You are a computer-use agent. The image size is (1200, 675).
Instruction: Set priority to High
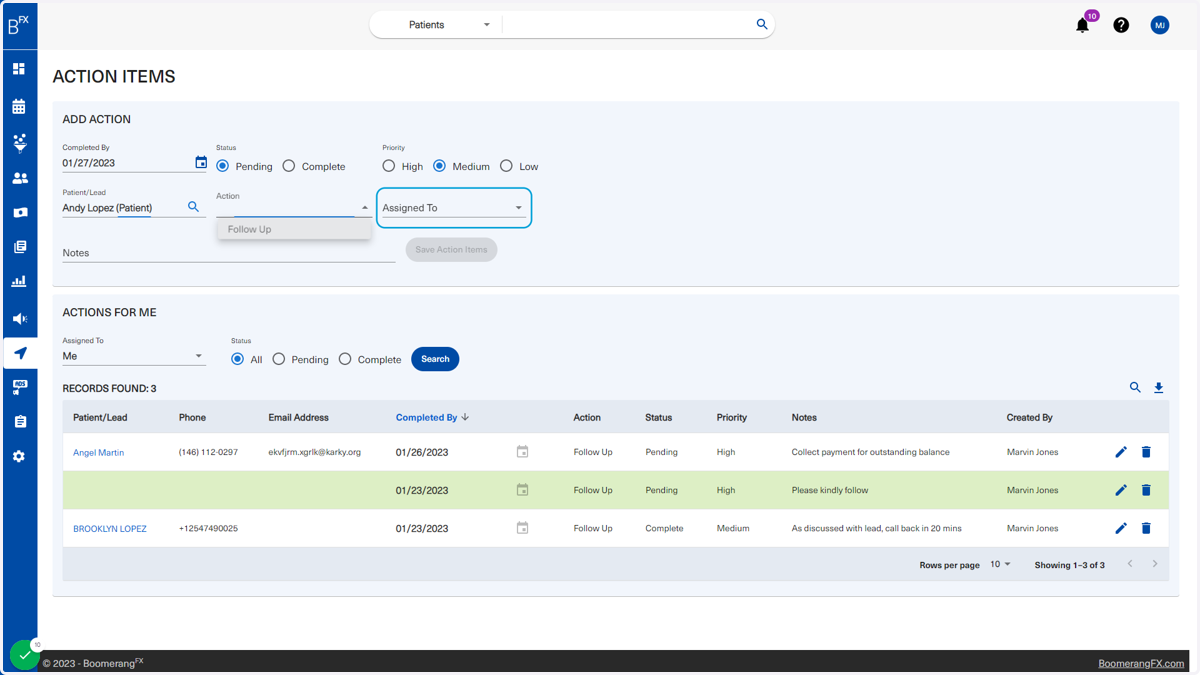389,166
